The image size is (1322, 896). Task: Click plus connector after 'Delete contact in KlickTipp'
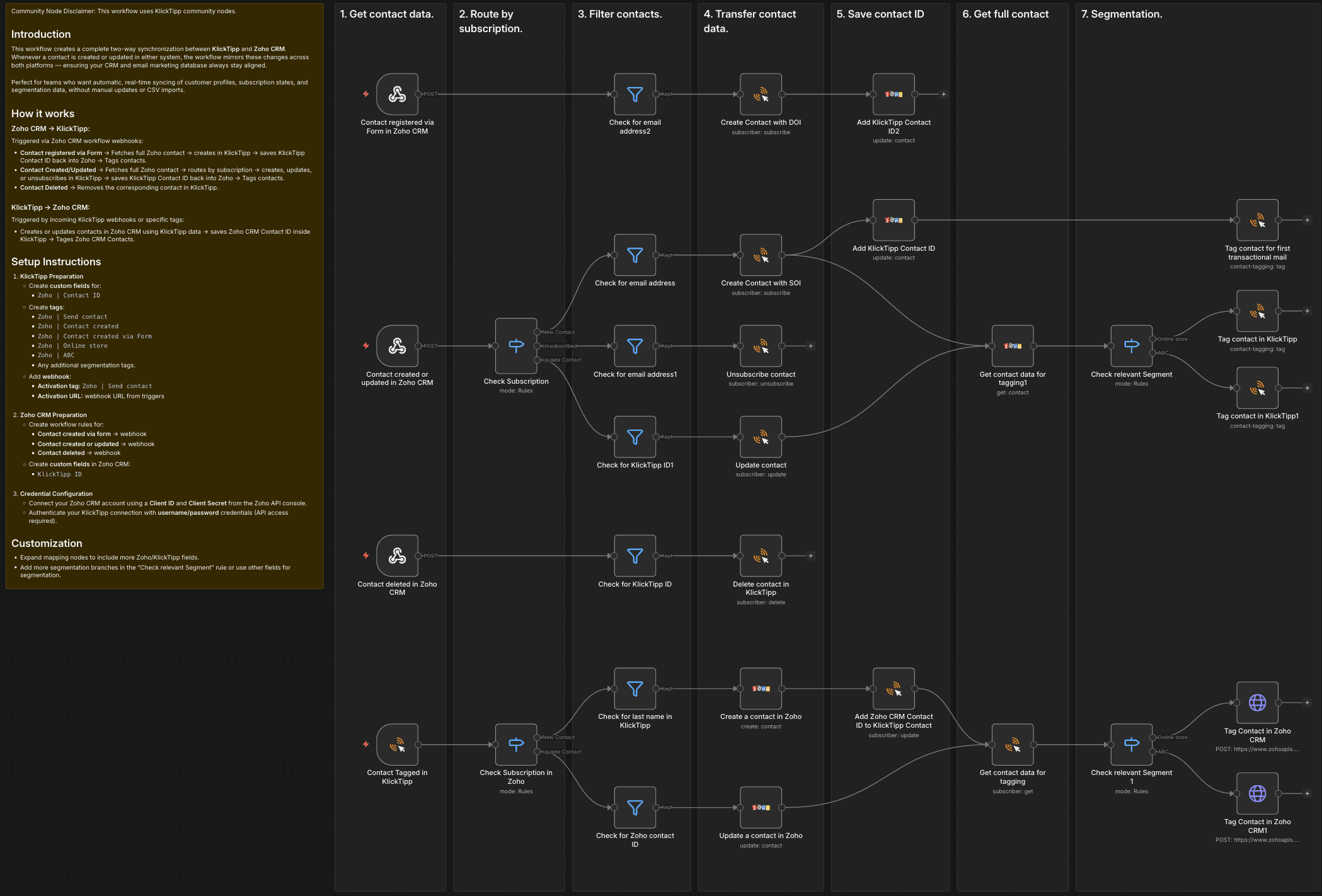pos(810,556)
